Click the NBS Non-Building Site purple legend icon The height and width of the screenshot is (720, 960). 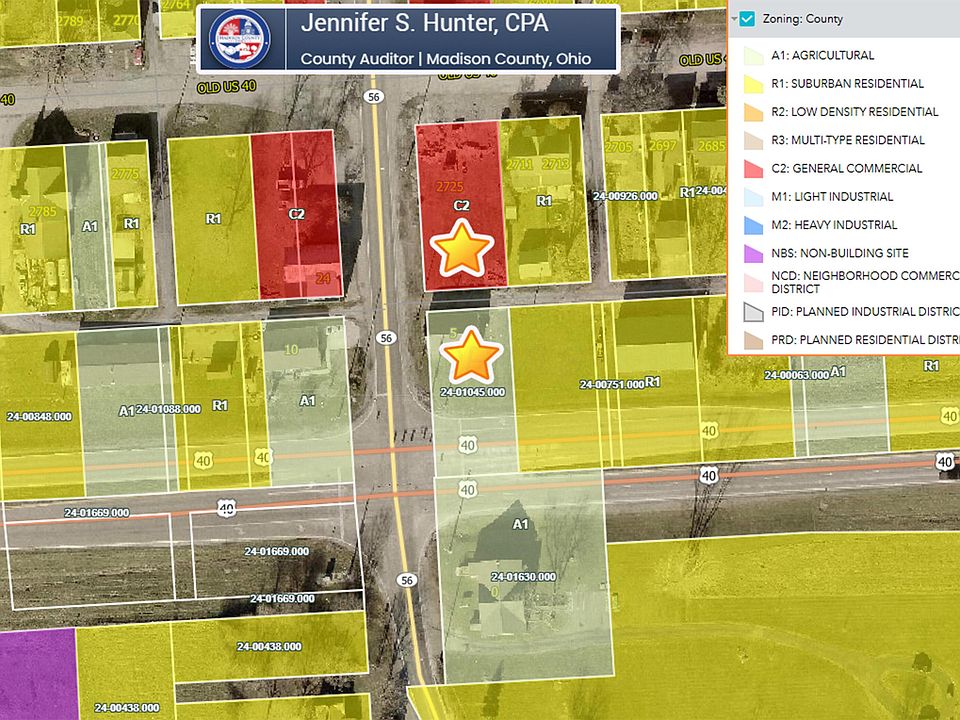753,254
